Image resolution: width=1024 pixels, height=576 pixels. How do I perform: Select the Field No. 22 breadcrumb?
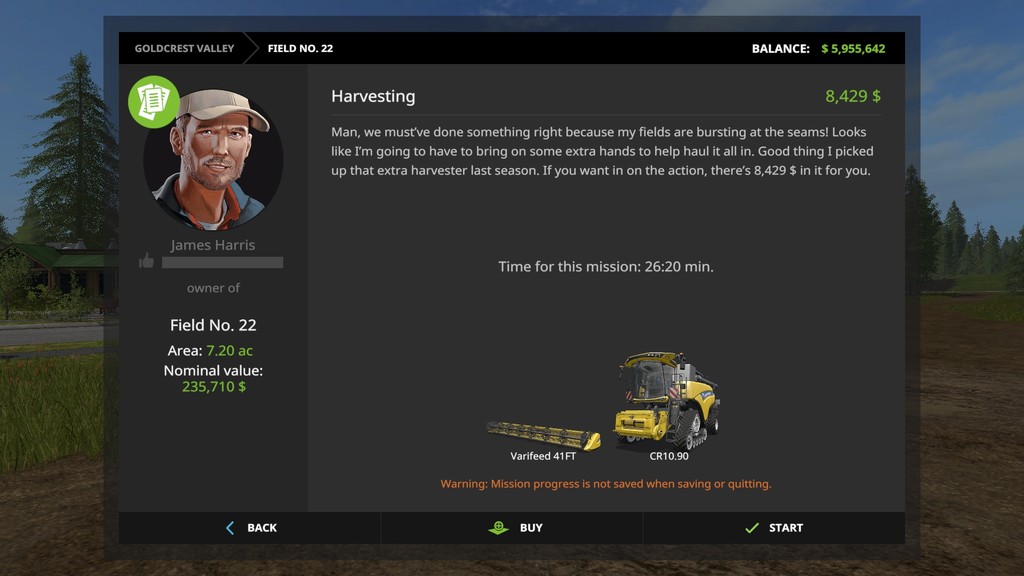pos(300,48)
